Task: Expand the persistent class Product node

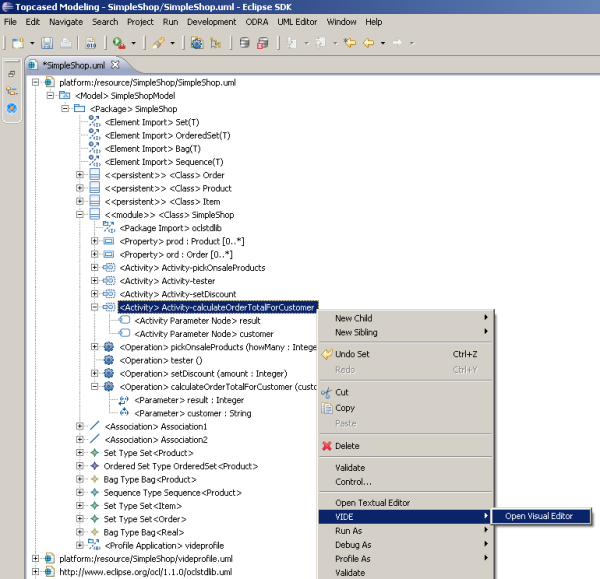Action: [x=80, y=188]
